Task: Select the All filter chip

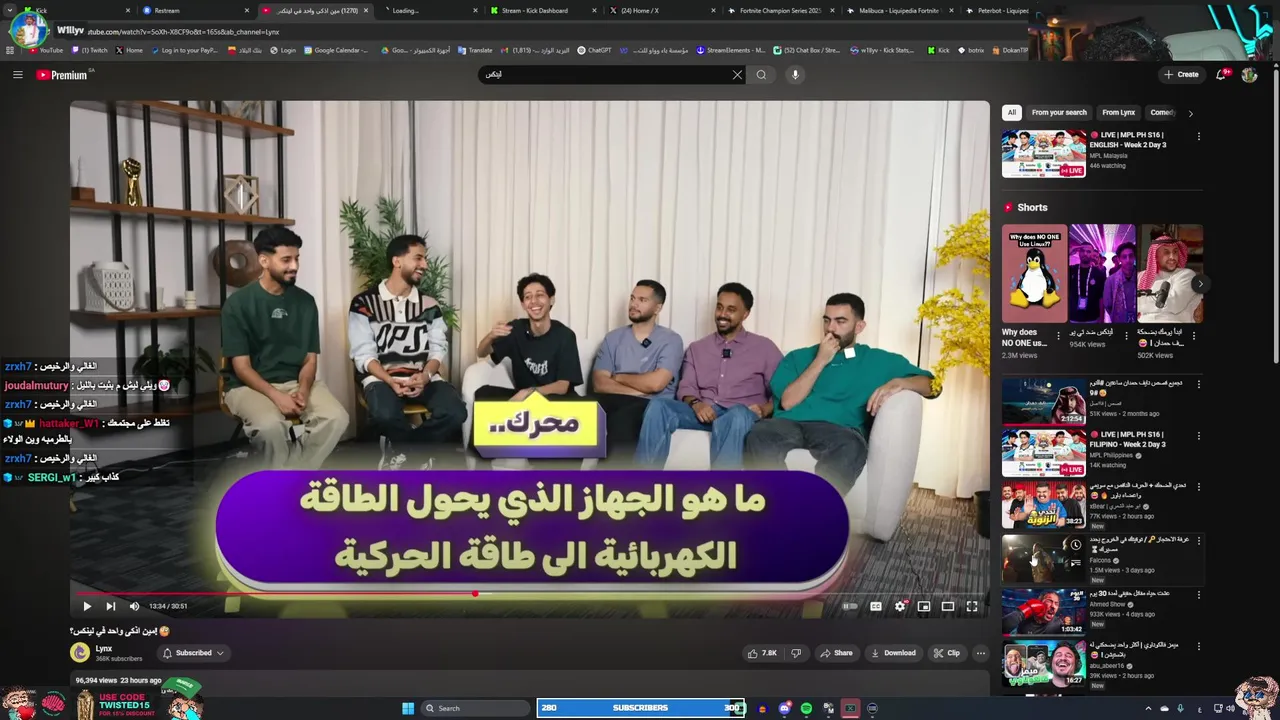Action: [x=1012, y=113]
